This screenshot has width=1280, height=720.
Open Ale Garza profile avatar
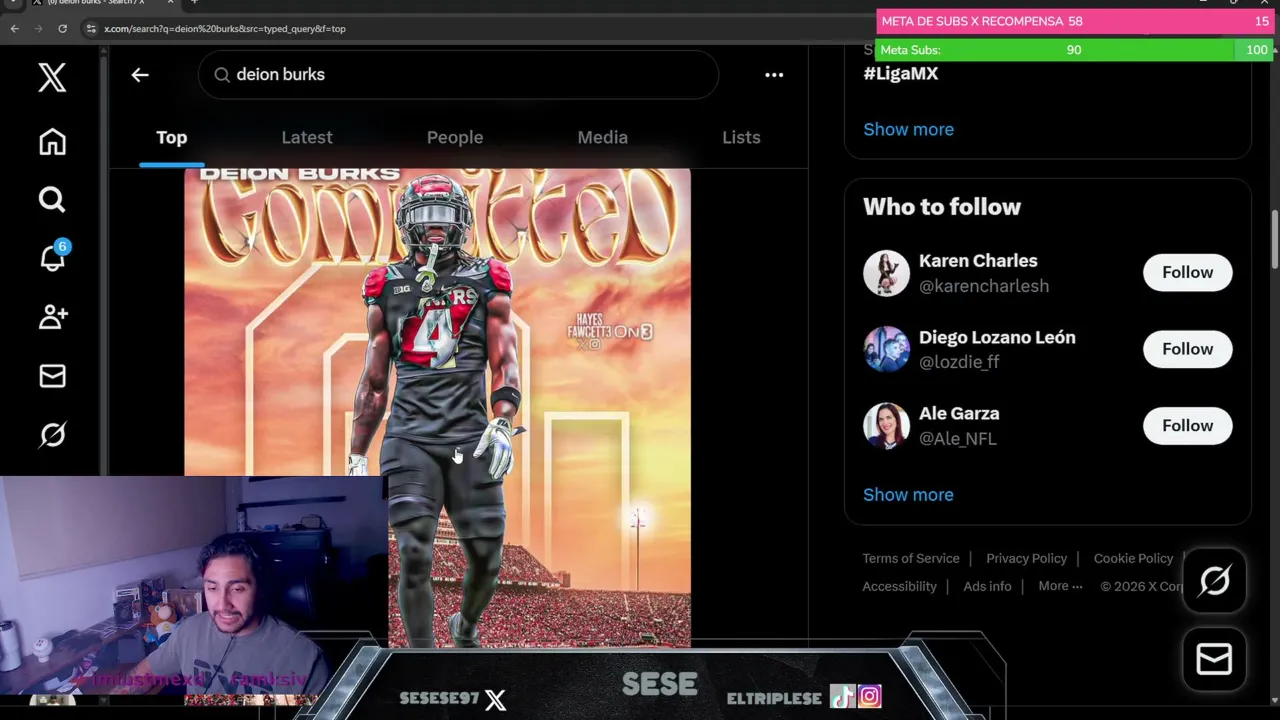[886, 426]
